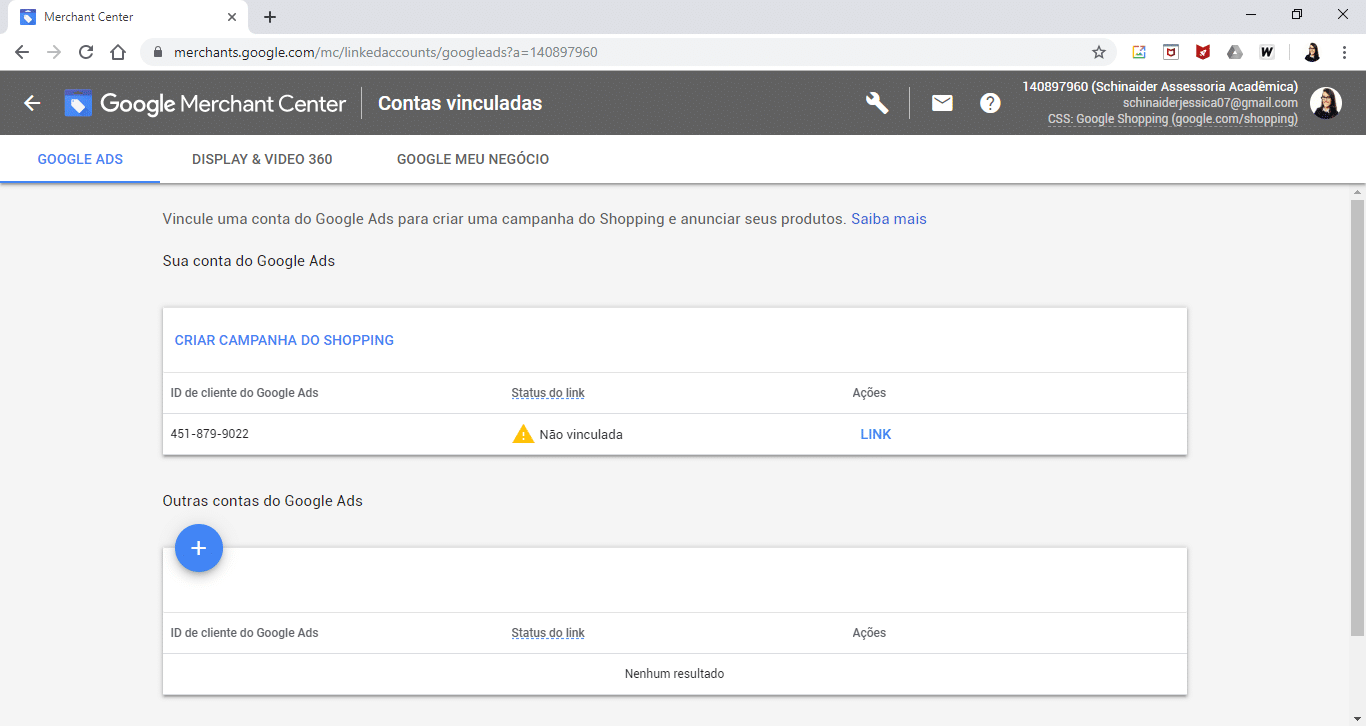Click Sua conta do Google Ads heading
This screenshot has height=726, width=1366.
[249, 261]
